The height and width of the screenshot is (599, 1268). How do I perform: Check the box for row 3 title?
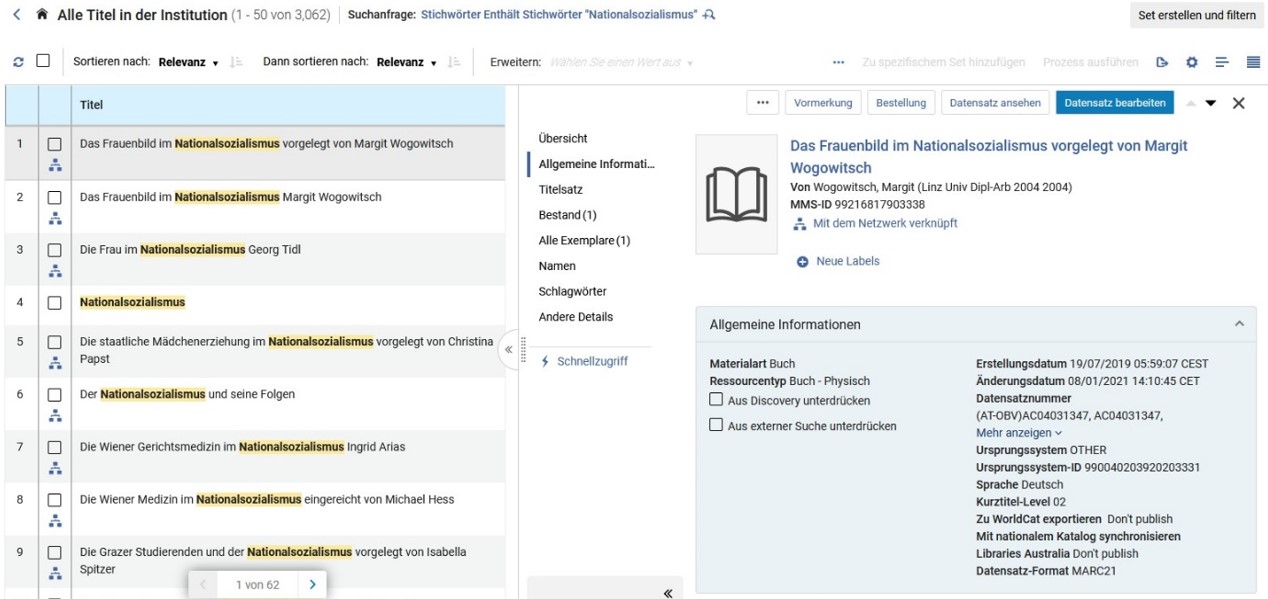pos(55,250)
